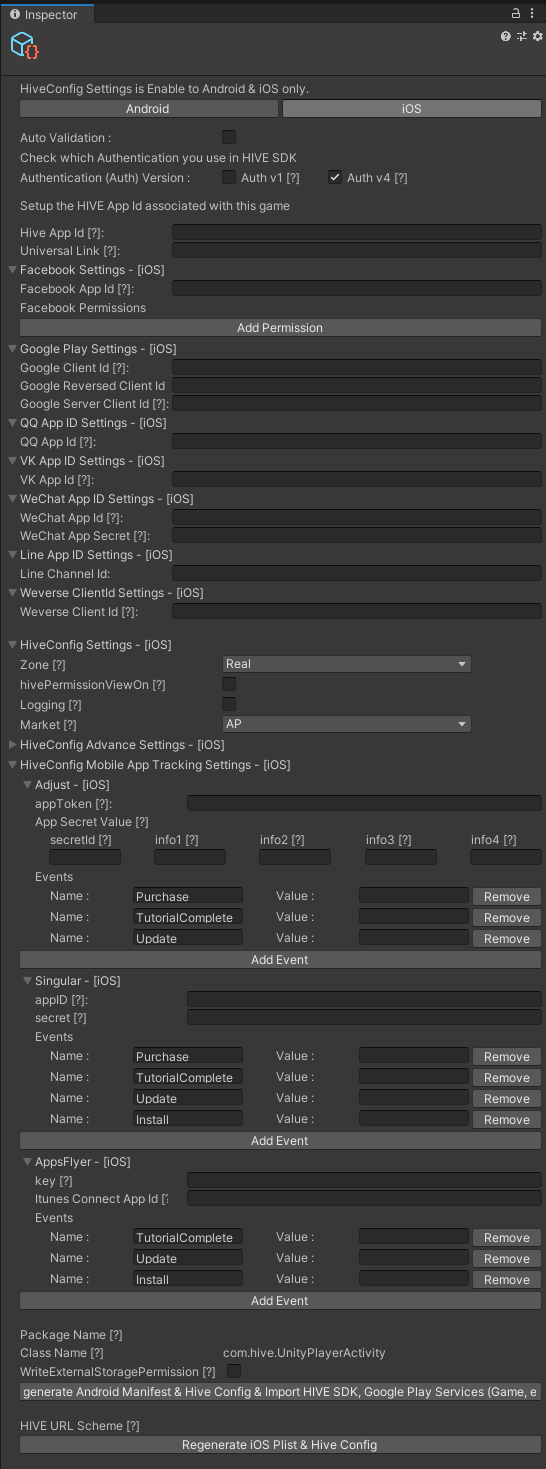546x1469 pixels.
Task: Enable the Logging checkbox
Action: point(229,704)
